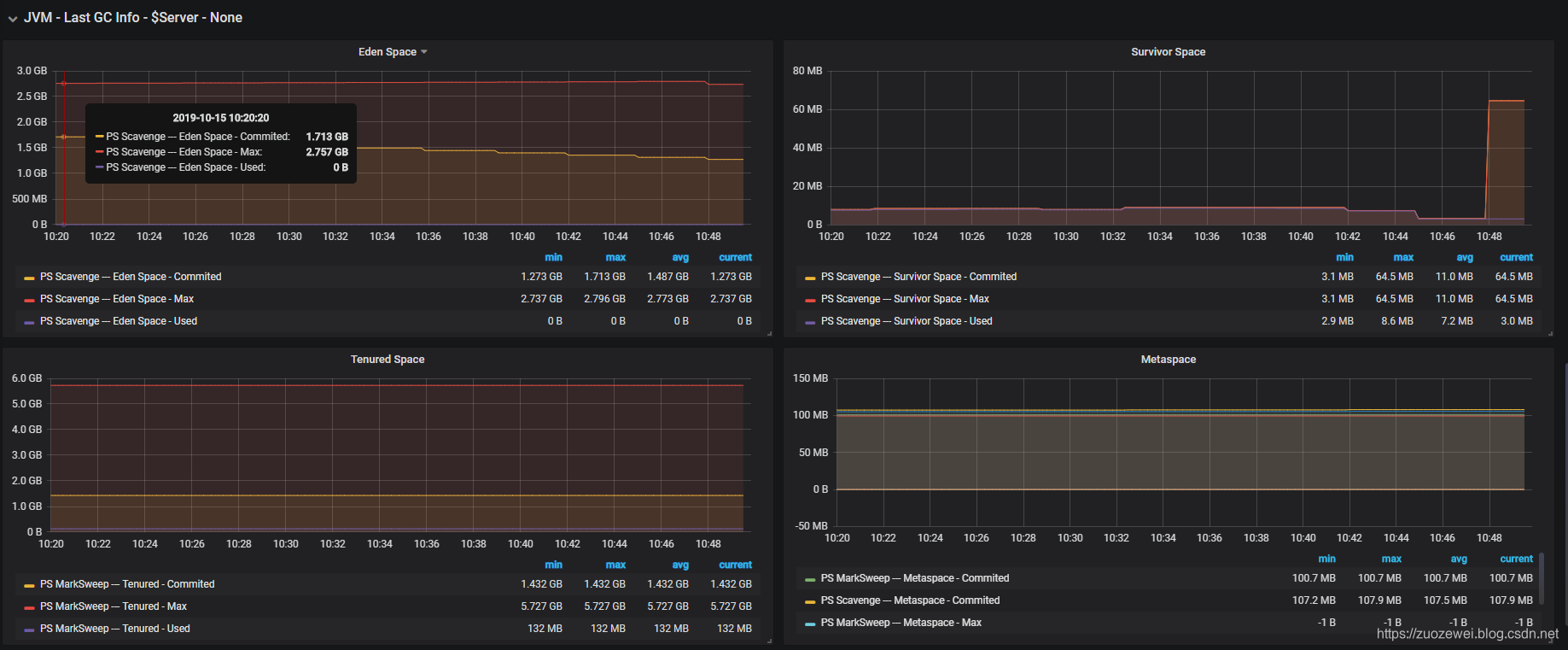
Task: Sort Tenured Space legend by max
Action: pyautogui.click(x=615, y=565)
